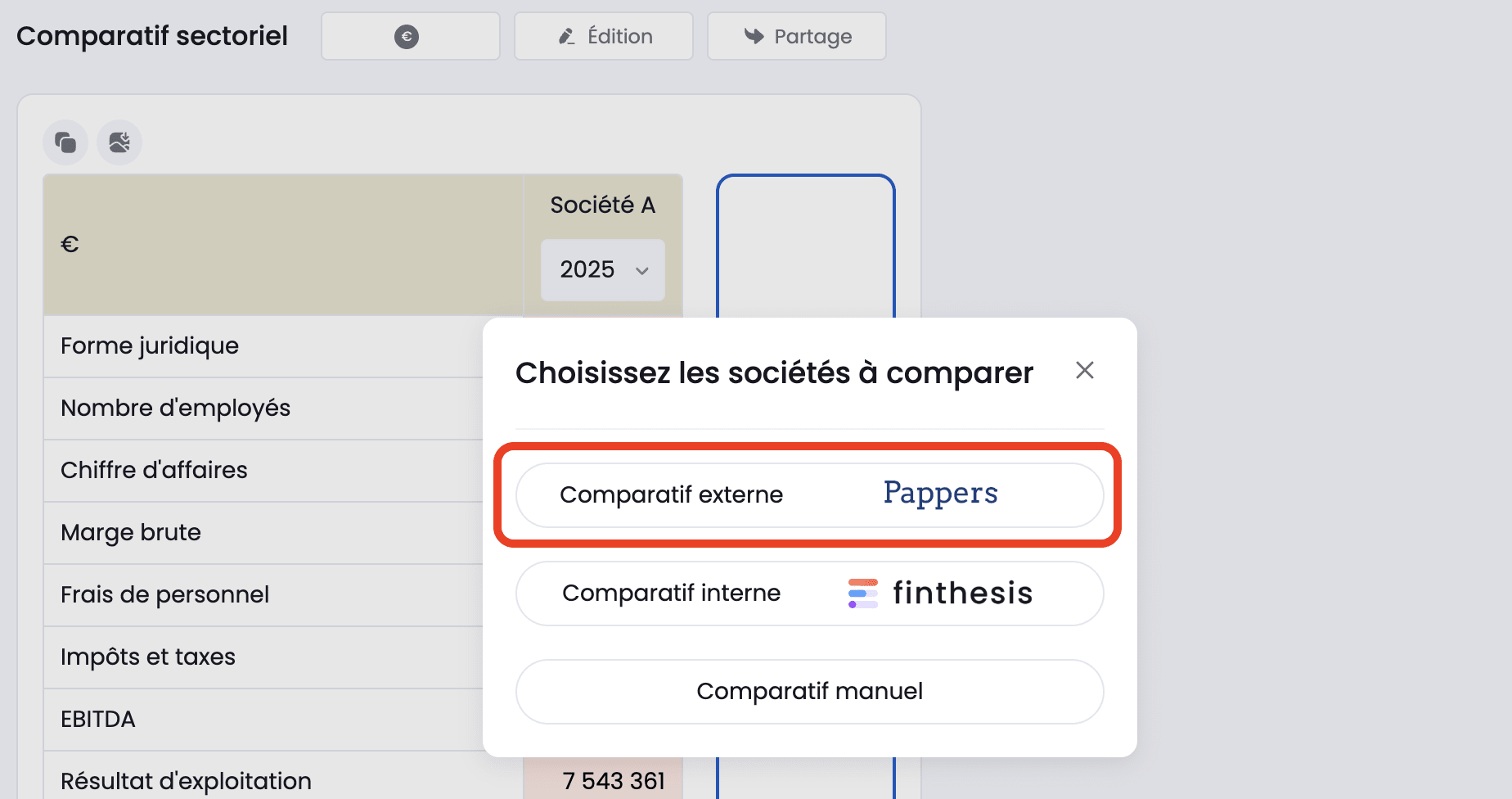Select the Nombre d'employés row
The width and height of the screenshot is (1512, 799).
tap(176, 409)
